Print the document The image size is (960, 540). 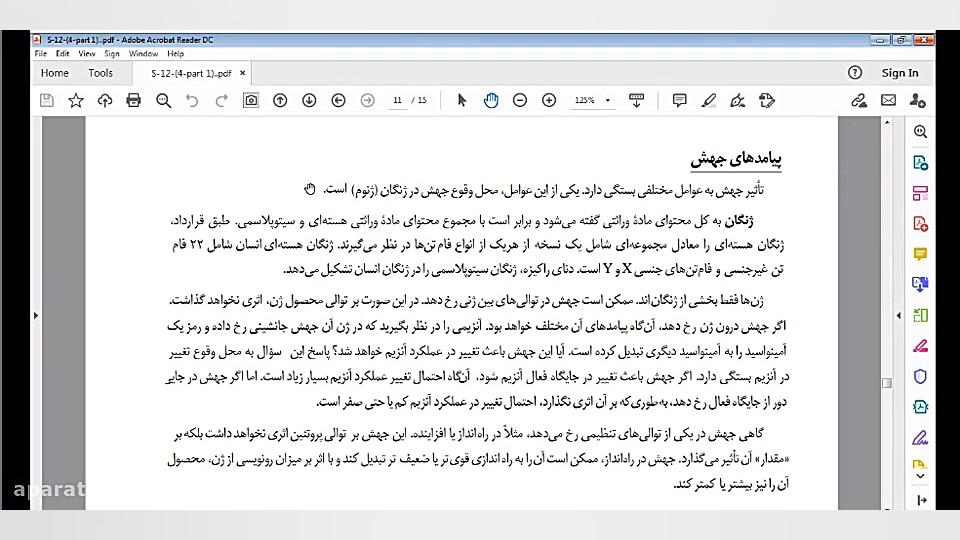(133, 100)
